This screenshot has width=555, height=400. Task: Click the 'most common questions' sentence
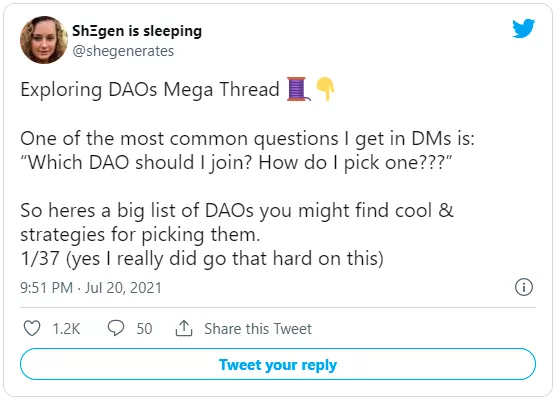[247, 138]
